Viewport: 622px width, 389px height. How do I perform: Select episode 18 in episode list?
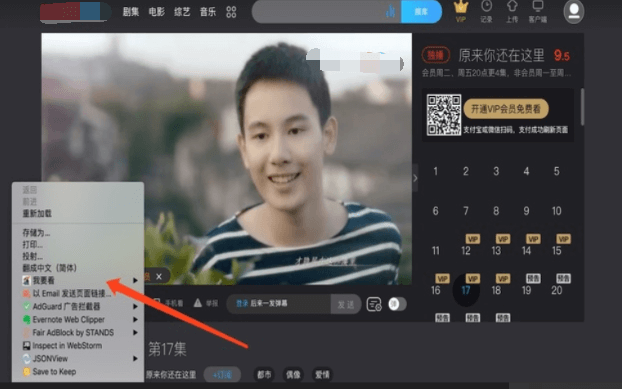tap(496, 290)
